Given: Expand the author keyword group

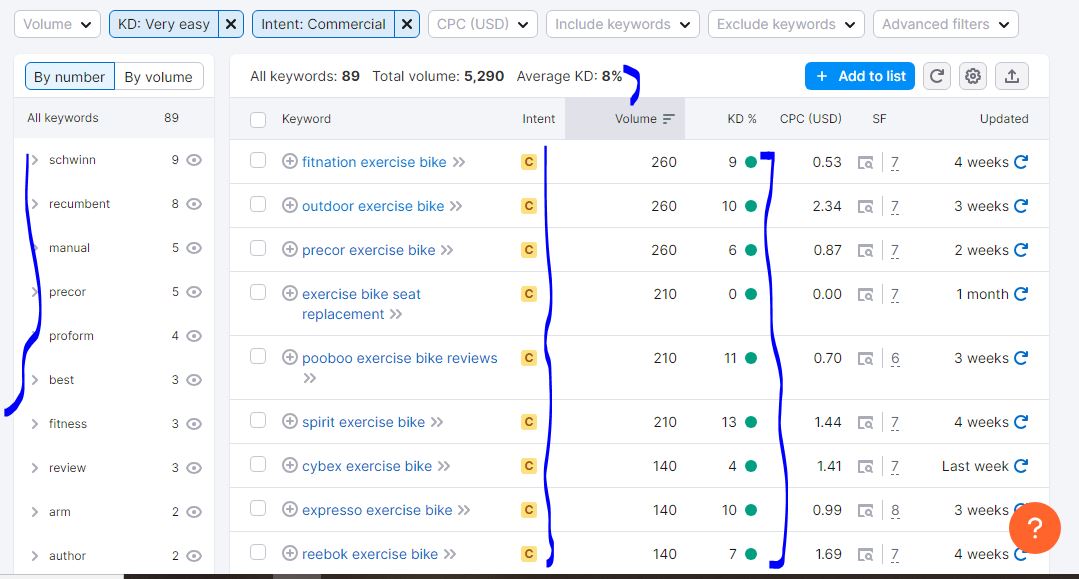Looking at the screenshot, I should point(34,556).
